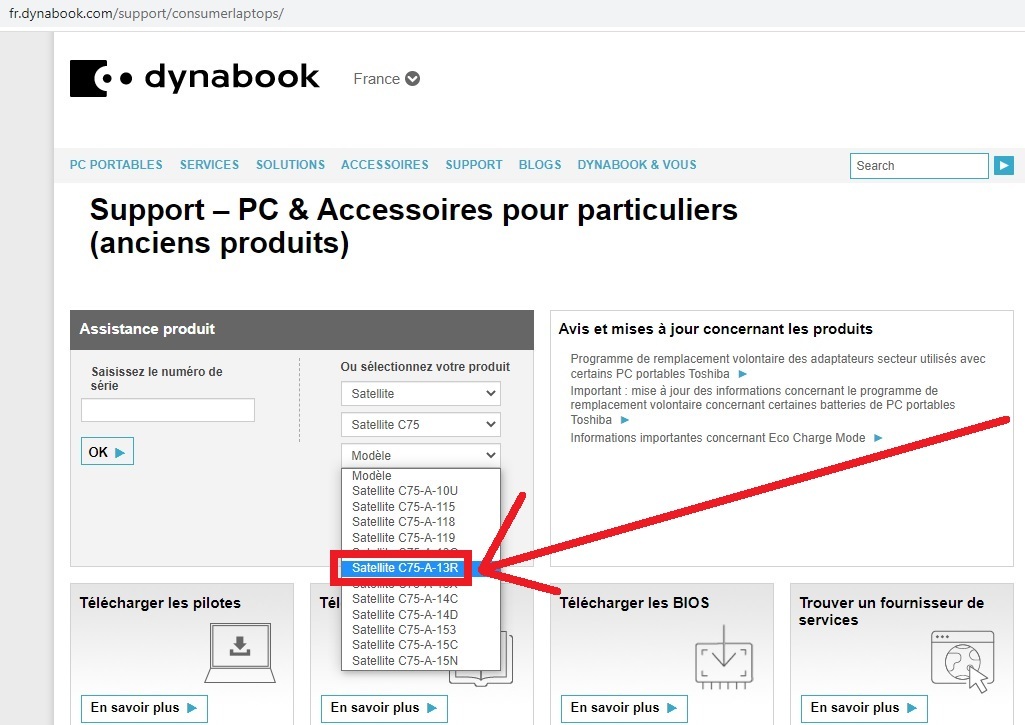Screen dimensions: 1025x725
Task: Open the SERVICES menu
Action: click(209, 165)
